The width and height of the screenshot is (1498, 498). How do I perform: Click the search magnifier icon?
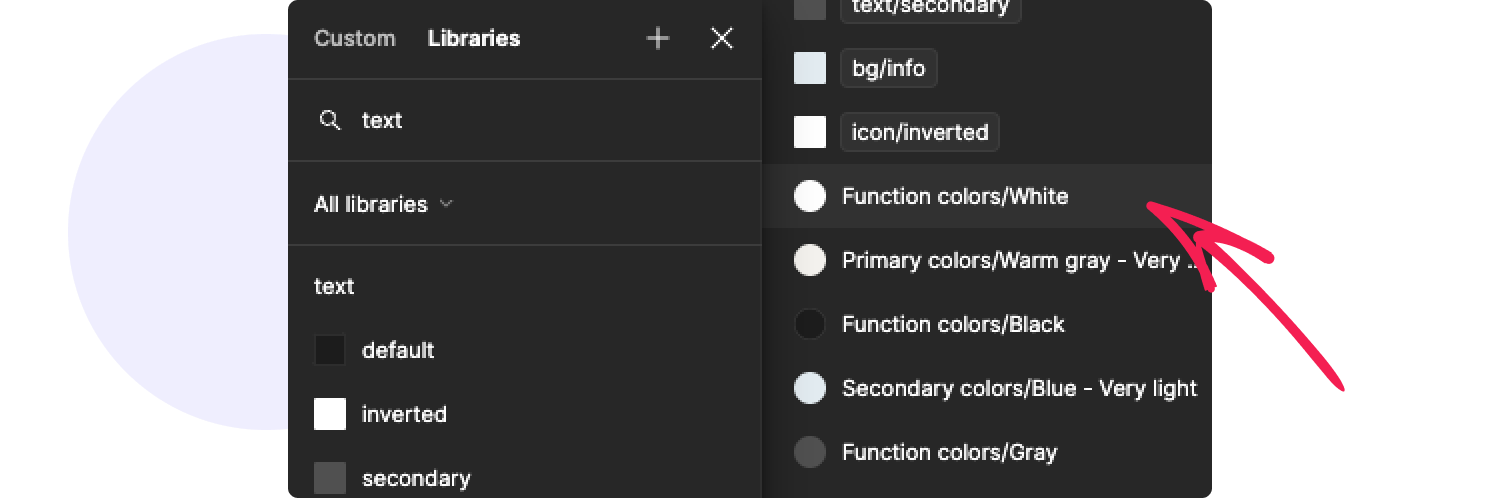330,121
